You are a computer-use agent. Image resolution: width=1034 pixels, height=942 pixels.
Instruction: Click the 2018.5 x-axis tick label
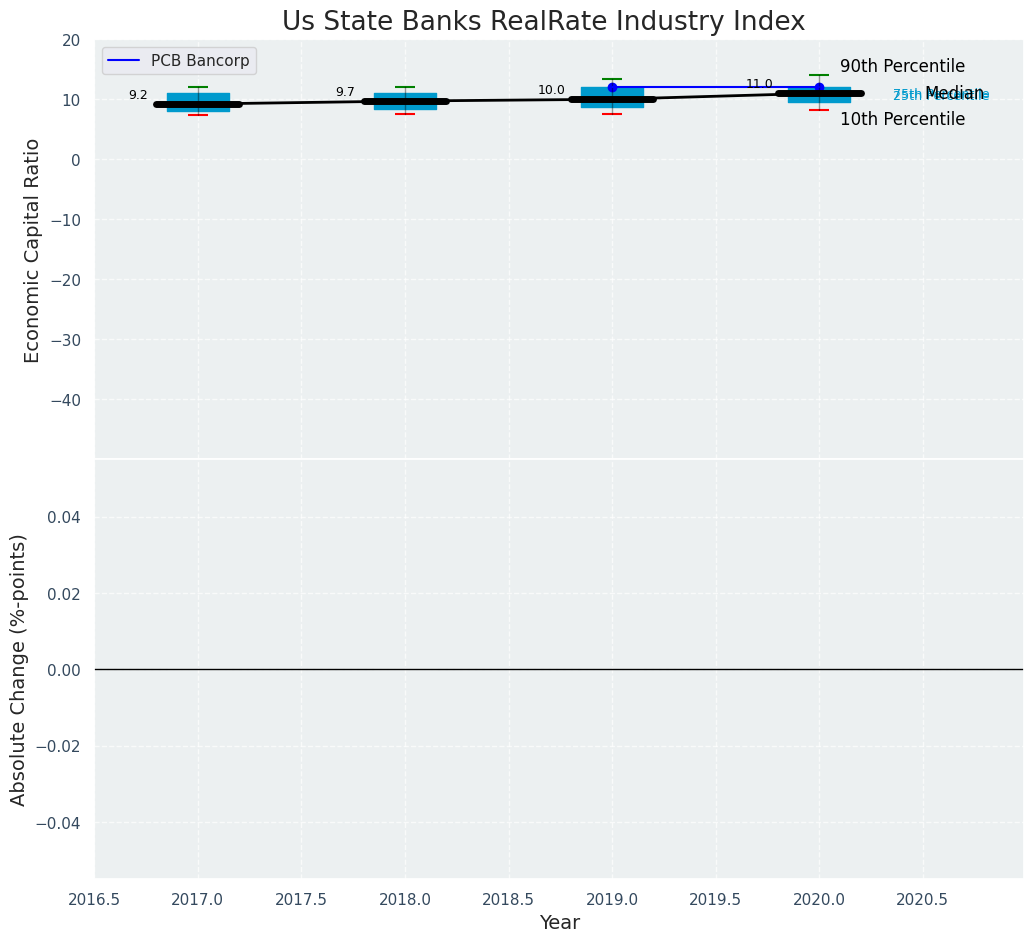tap(508, 900)
